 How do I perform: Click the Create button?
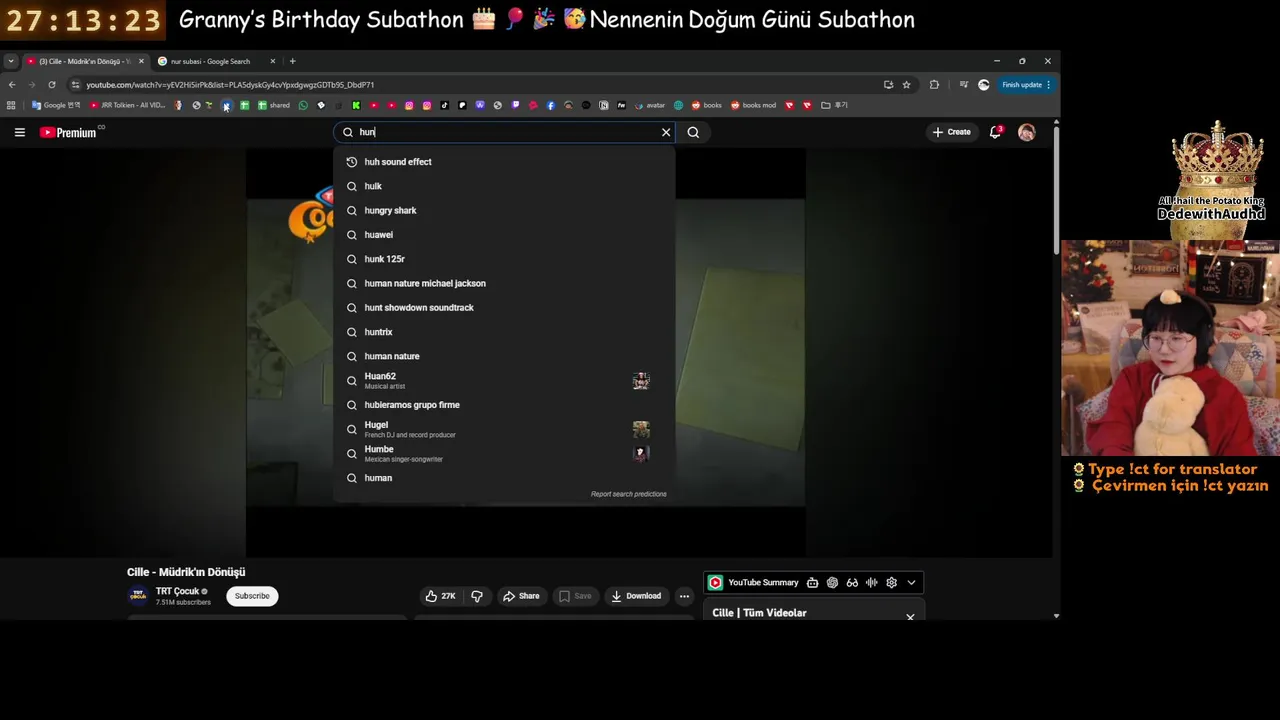click(951, 132)
